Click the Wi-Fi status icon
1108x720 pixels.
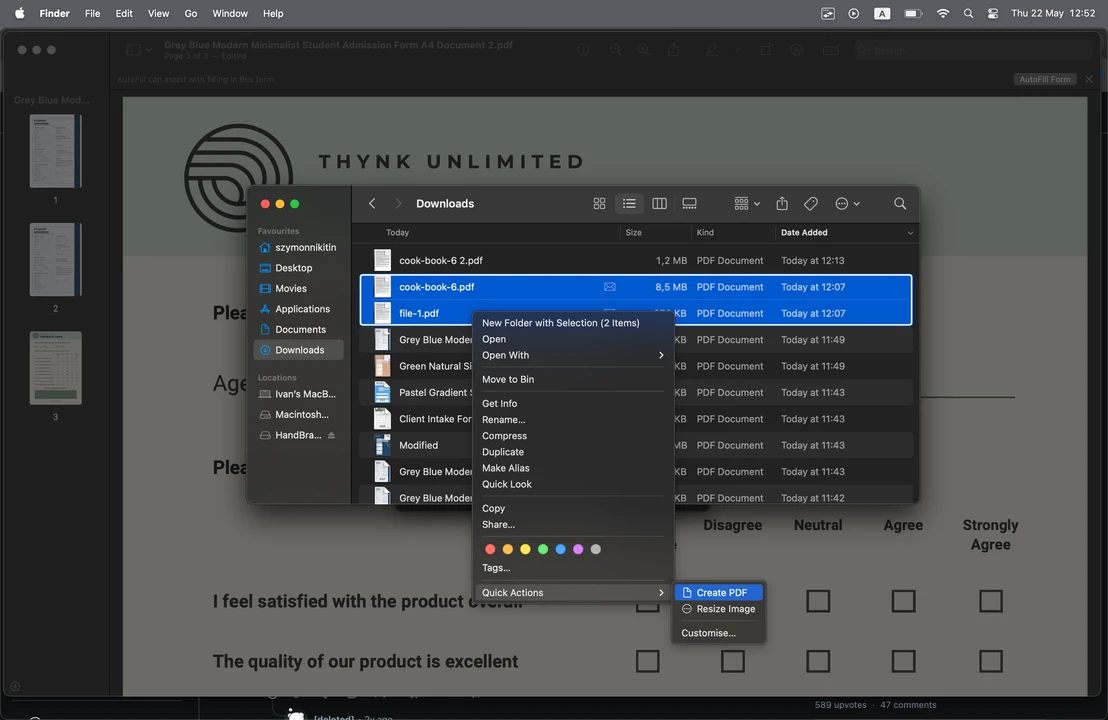coord(943,13)
